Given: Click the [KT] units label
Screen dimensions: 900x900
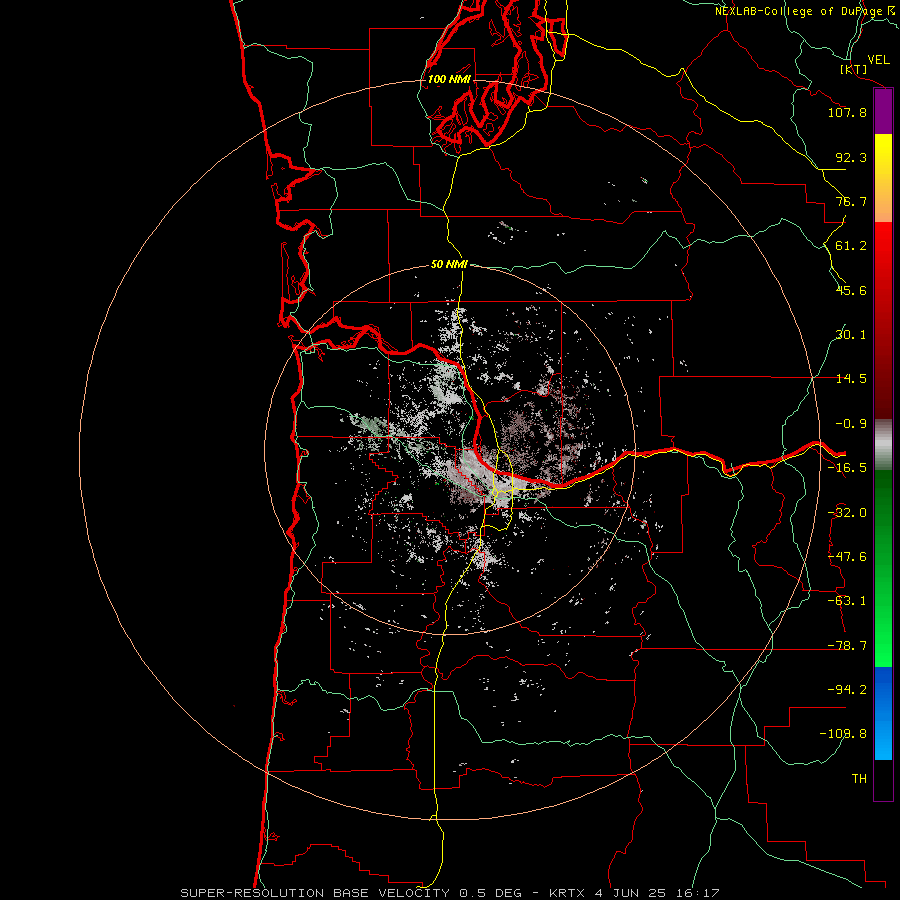Looking at the screenshot, I should (854, 69).
